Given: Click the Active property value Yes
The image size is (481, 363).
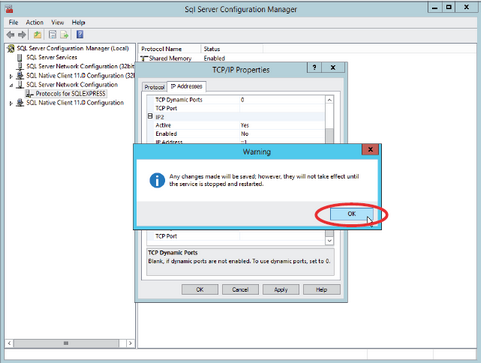Looking at the screenshot, I should [x=282, y=125].
